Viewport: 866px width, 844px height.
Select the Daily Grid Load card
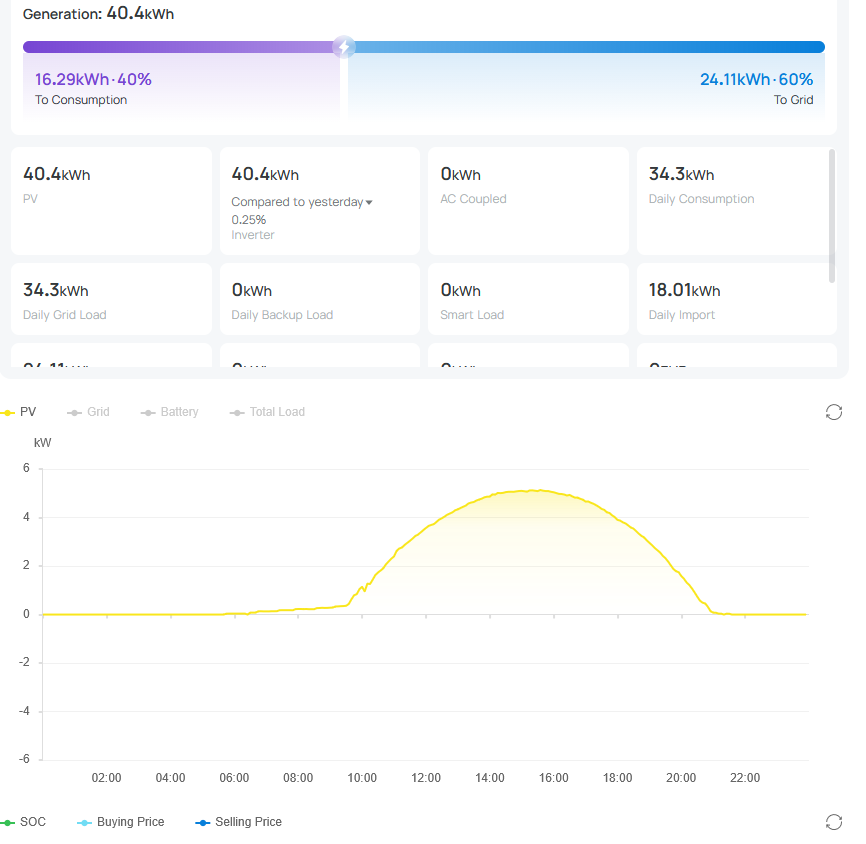[x=111, y=299]
